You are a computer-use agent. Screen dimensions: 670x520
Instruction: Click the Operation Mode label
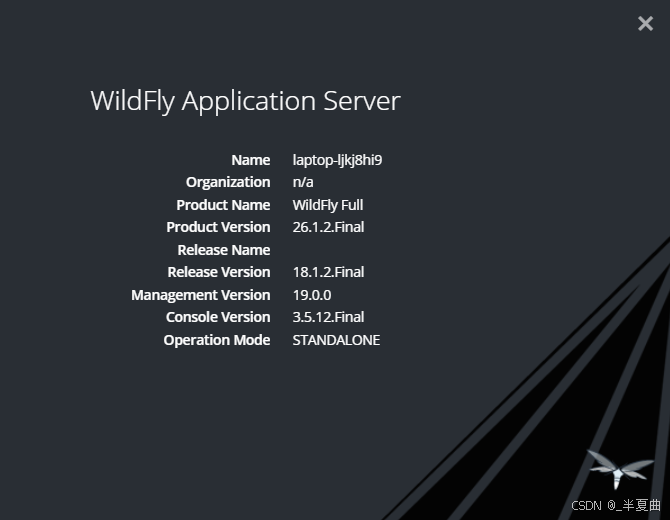coord(217,341)
